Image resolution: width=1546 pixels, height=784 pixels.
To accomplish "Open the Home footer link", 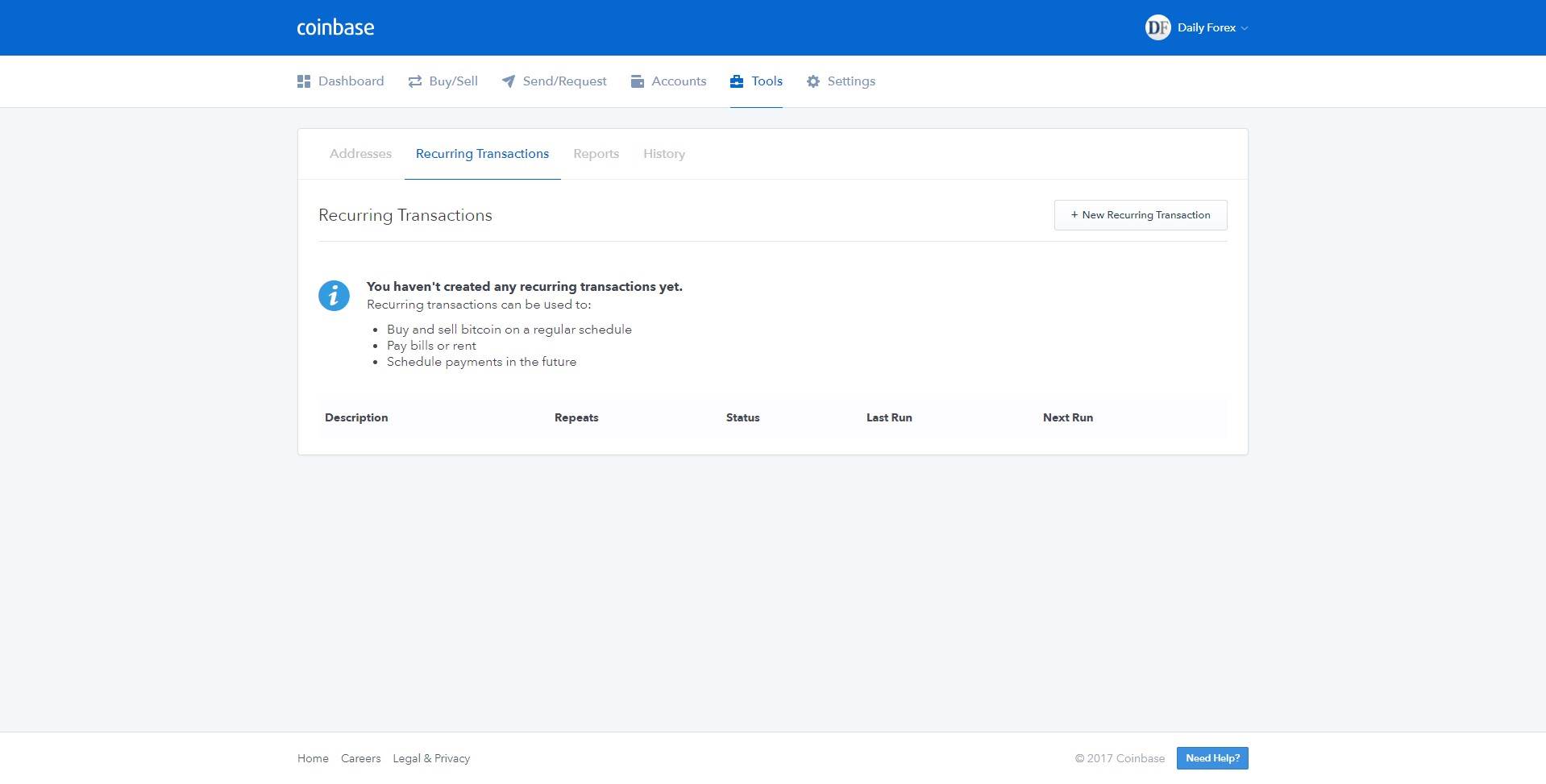I will (313, 758).
